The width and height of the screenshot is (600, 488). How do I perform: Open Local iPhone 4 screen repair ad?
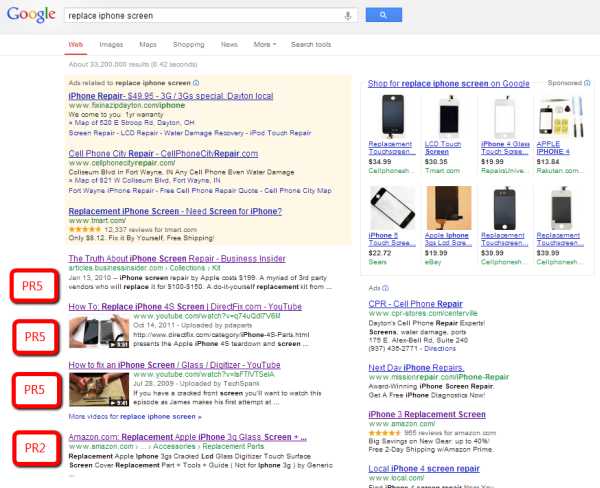tap(424, 468)
